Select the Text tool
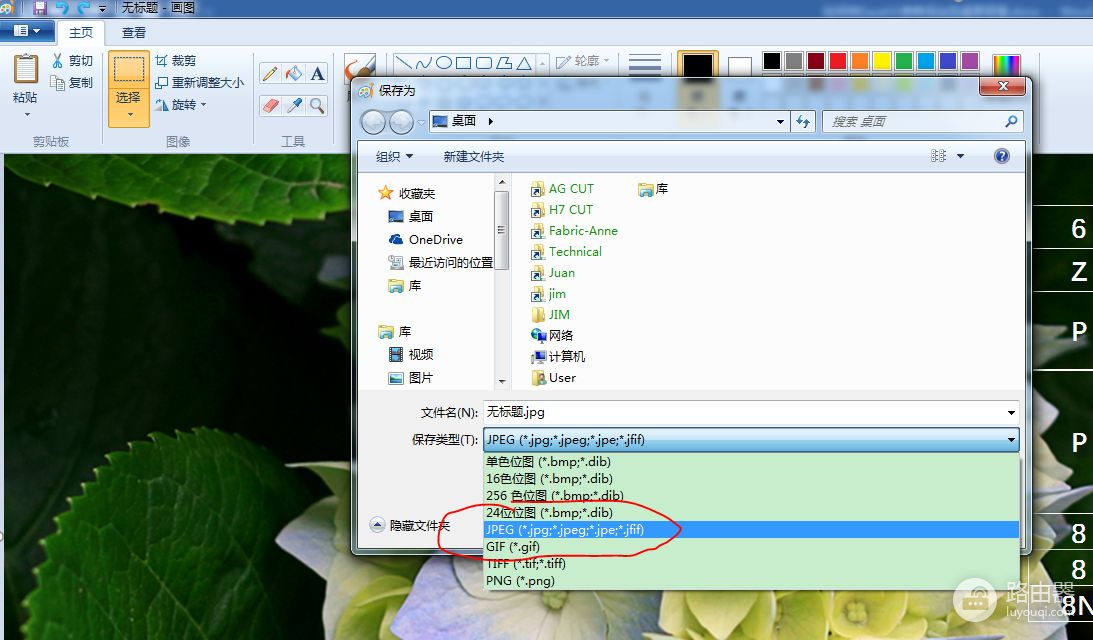The image size is (1093, 640). click(318, 73)
